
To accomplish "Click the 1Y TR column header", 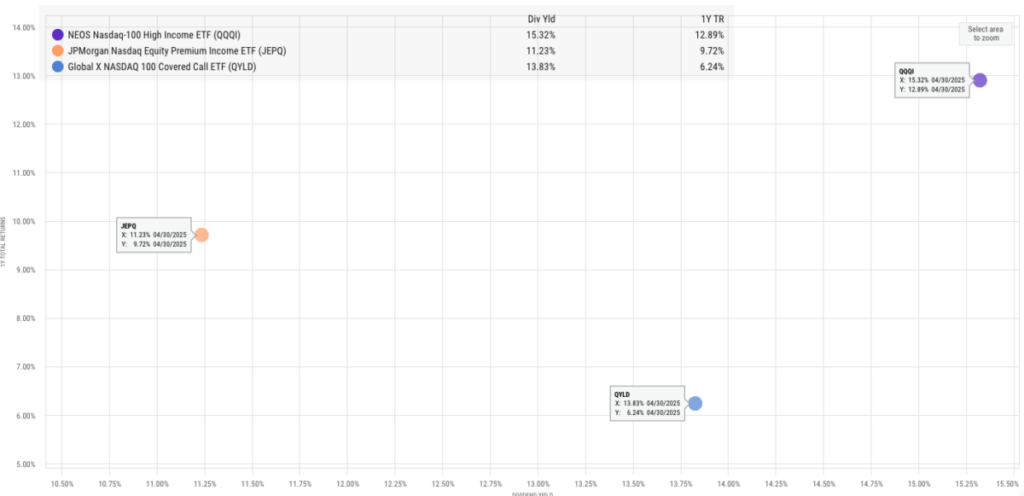I will (711, 19).
